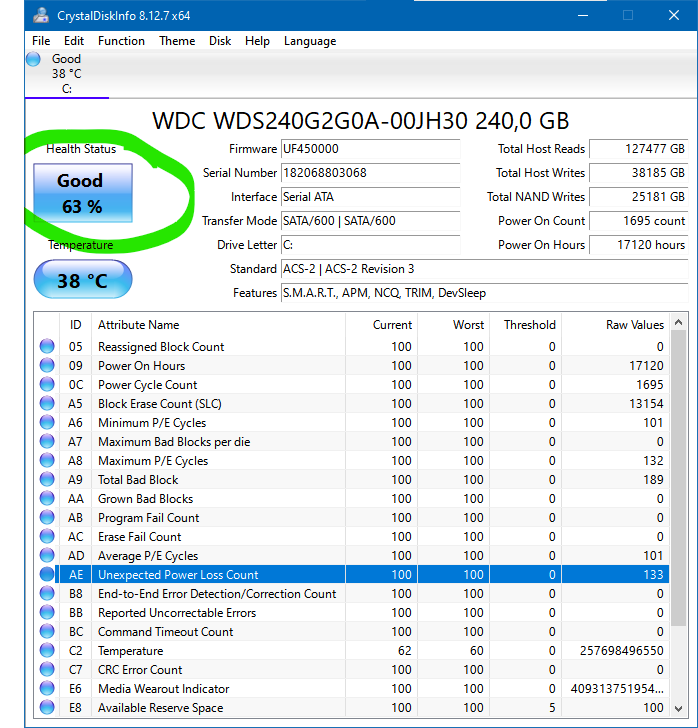
Task: Click Total Host Writes value 38185 GB
Action: [639, 173]
